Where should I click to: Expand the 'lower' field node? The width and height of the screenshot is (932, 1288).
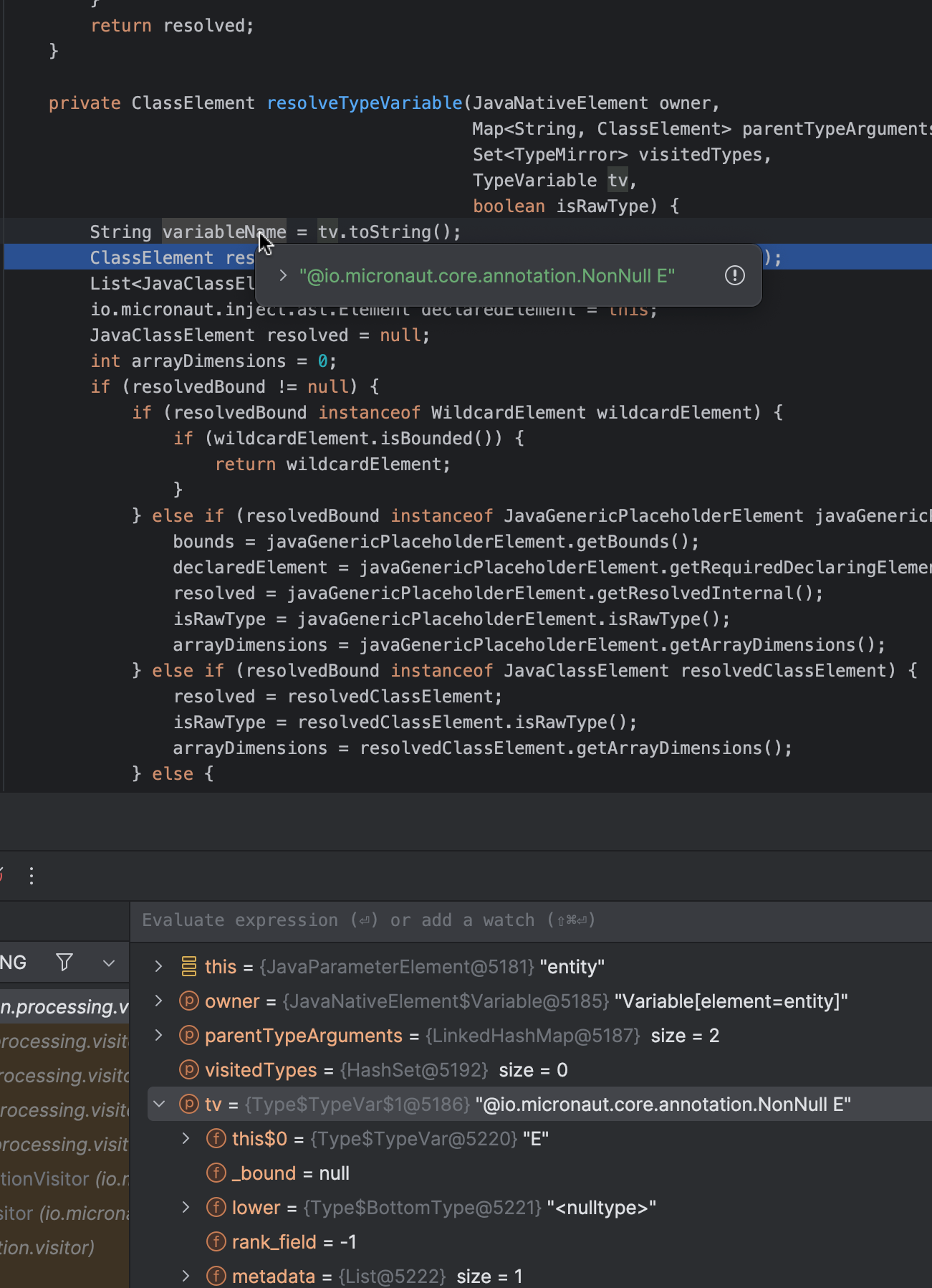point(186,1208)
